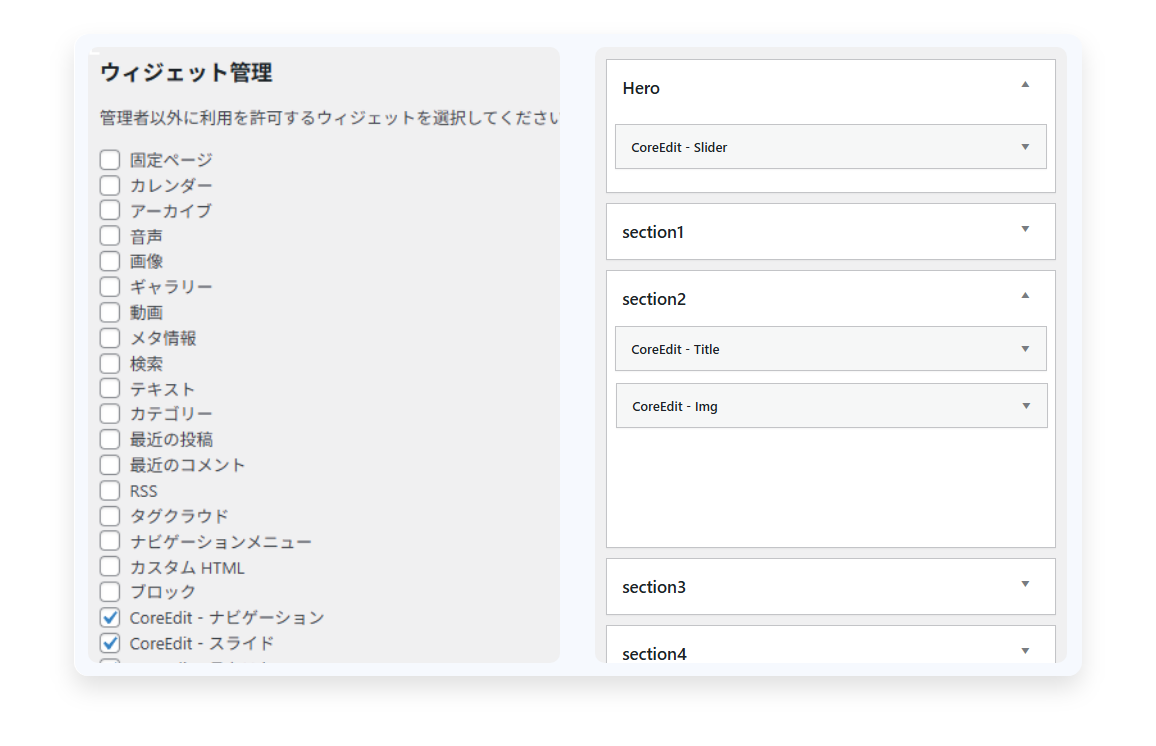This screenshot has width=1156, height=746.
Task: Collapse the Hero panel
Action: point(1024,87)
